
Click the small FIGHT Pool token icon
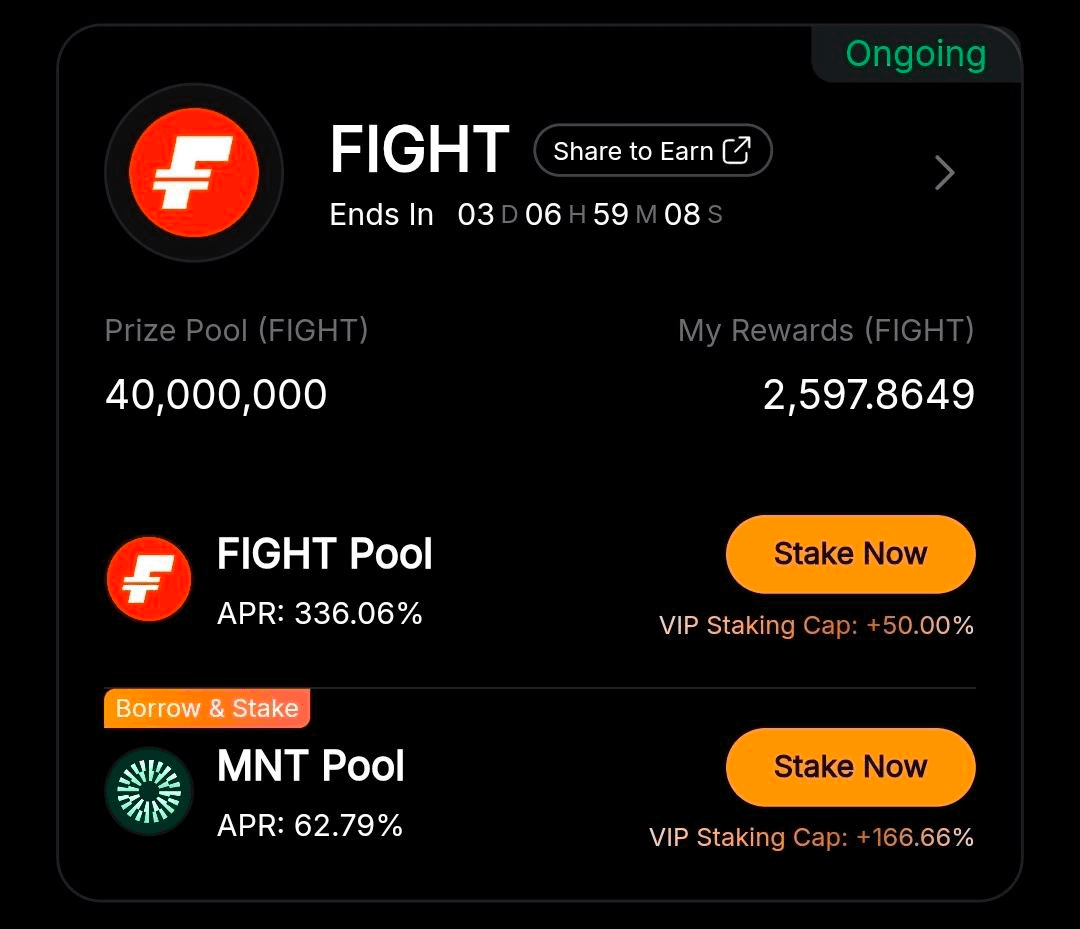pyautogui.click(x=149, y=579)
